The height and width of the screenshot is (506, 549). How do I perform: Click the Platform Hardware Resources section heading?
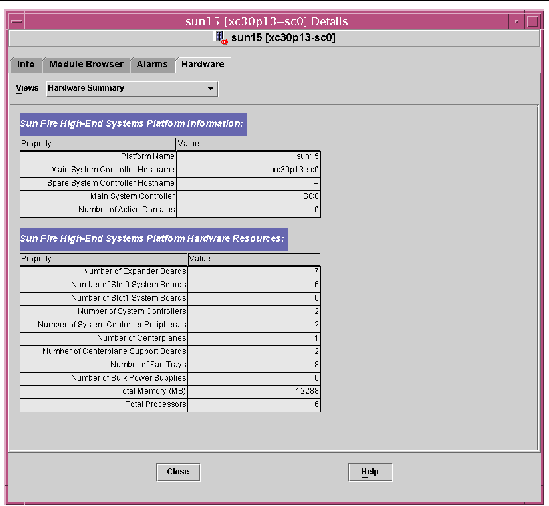(154, 239)
